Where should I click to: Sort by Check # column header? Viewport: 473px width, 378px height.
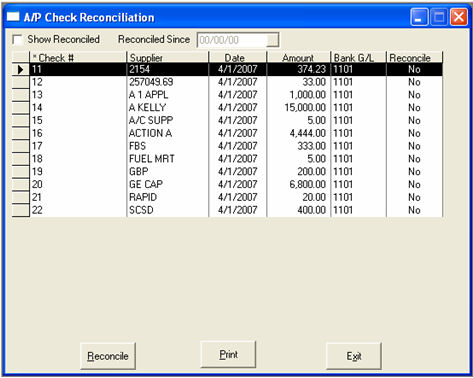pyautogui.click(x=78, y=57)
